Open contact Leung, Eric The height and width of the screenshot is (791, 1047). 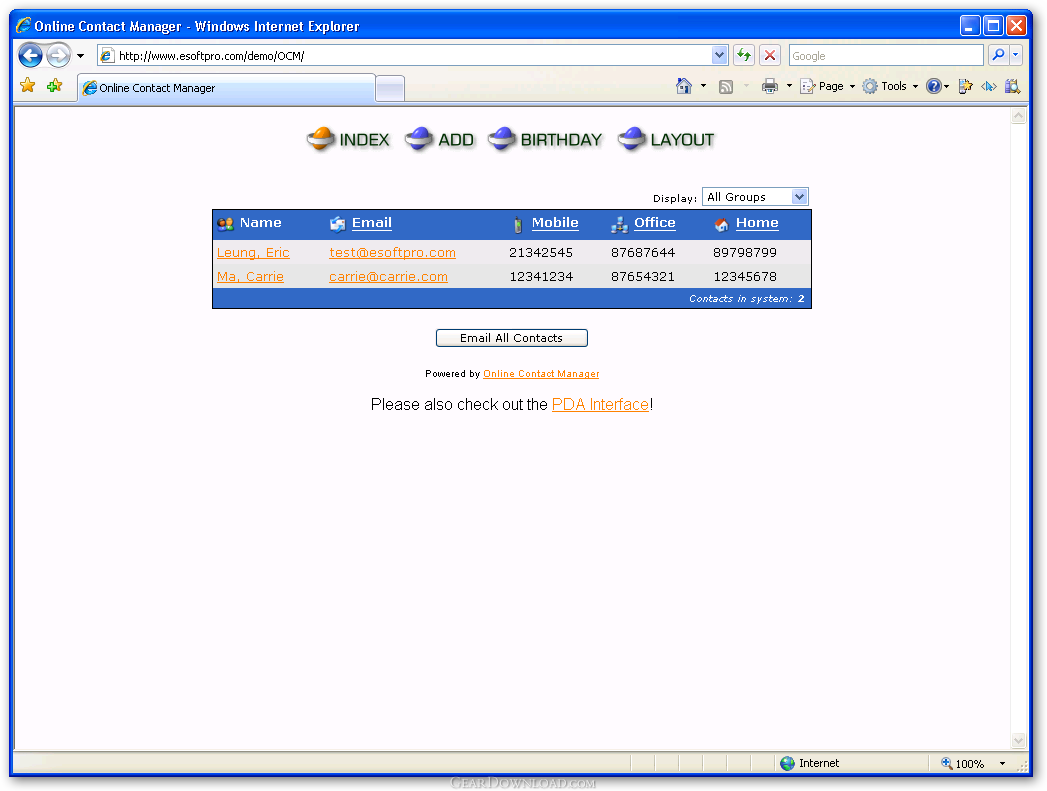point(253,253)
